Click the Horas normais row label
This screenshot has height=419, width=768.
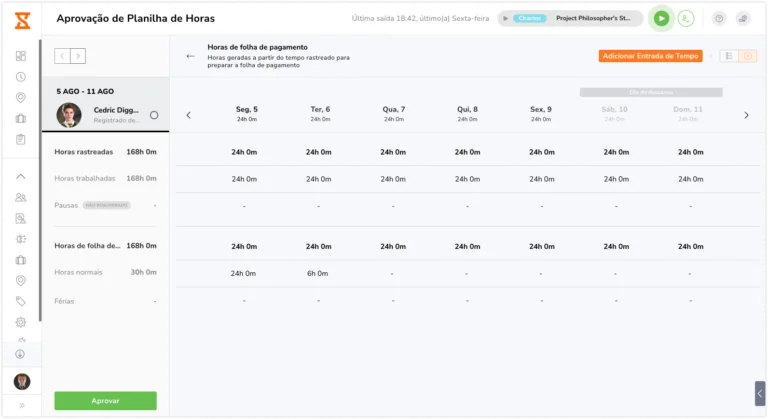pyautogui.click(x=78, y=272)
